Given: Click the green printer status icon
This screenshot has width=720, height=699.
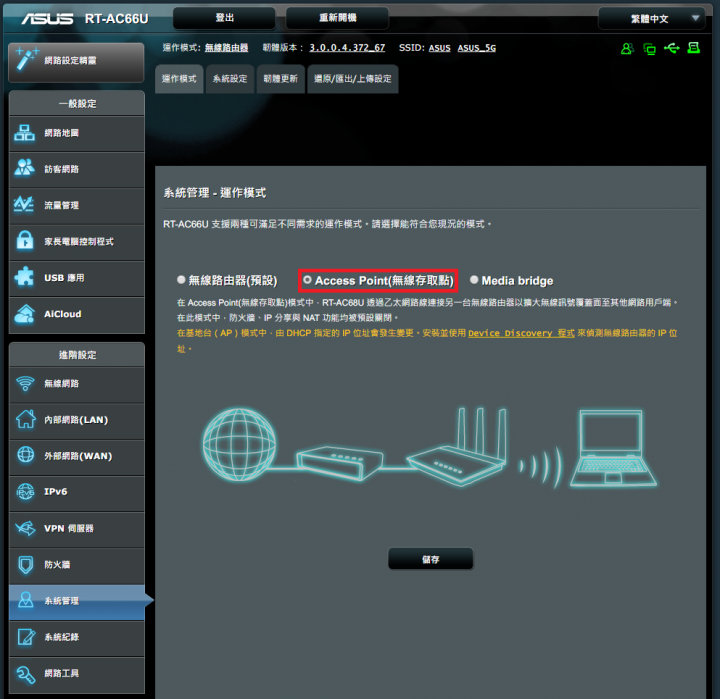Looking at the screenshot, I should pyautogui.click(x=694, y=48).
